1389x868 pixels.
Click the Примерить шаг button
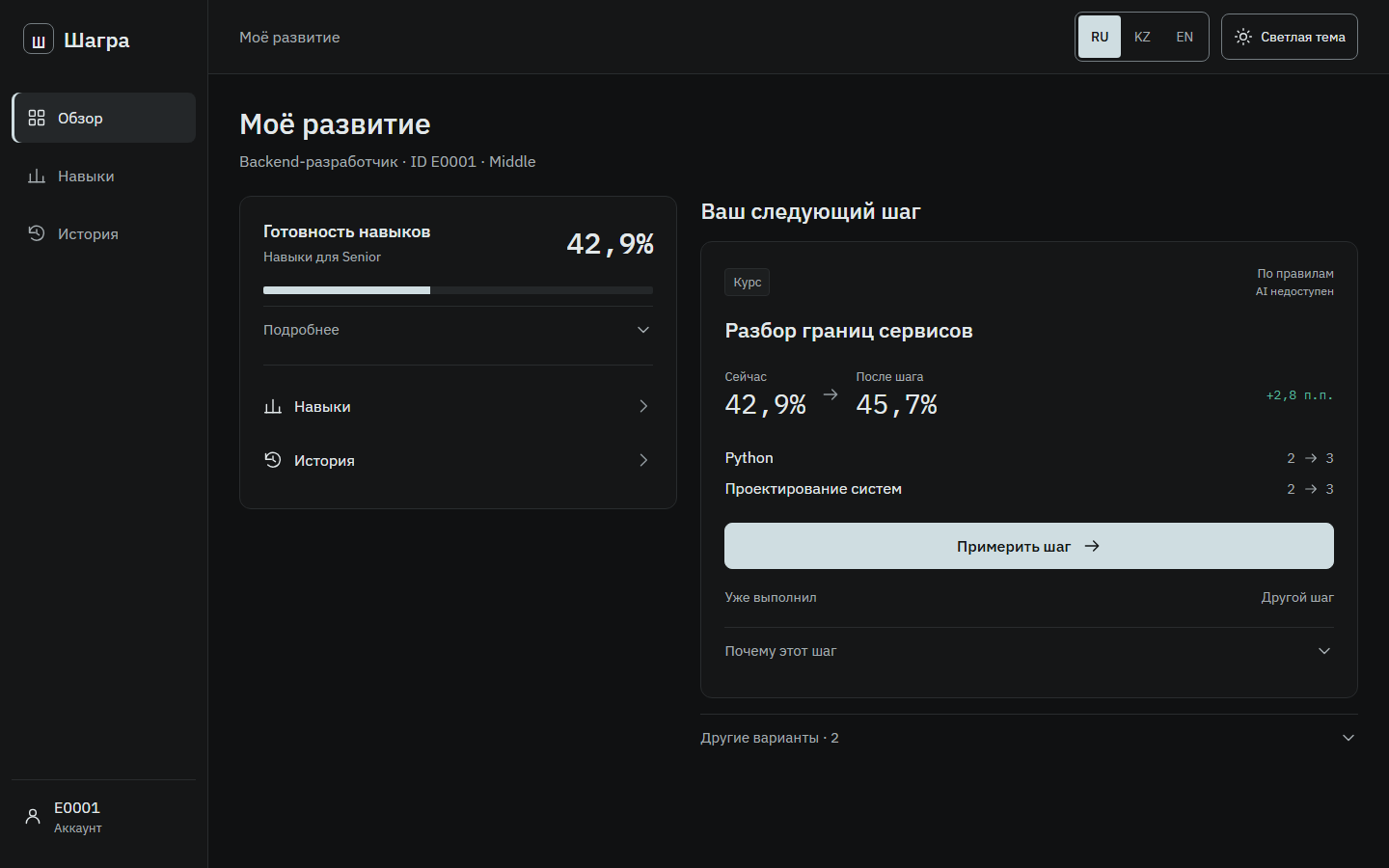(x=1029, y=546)
